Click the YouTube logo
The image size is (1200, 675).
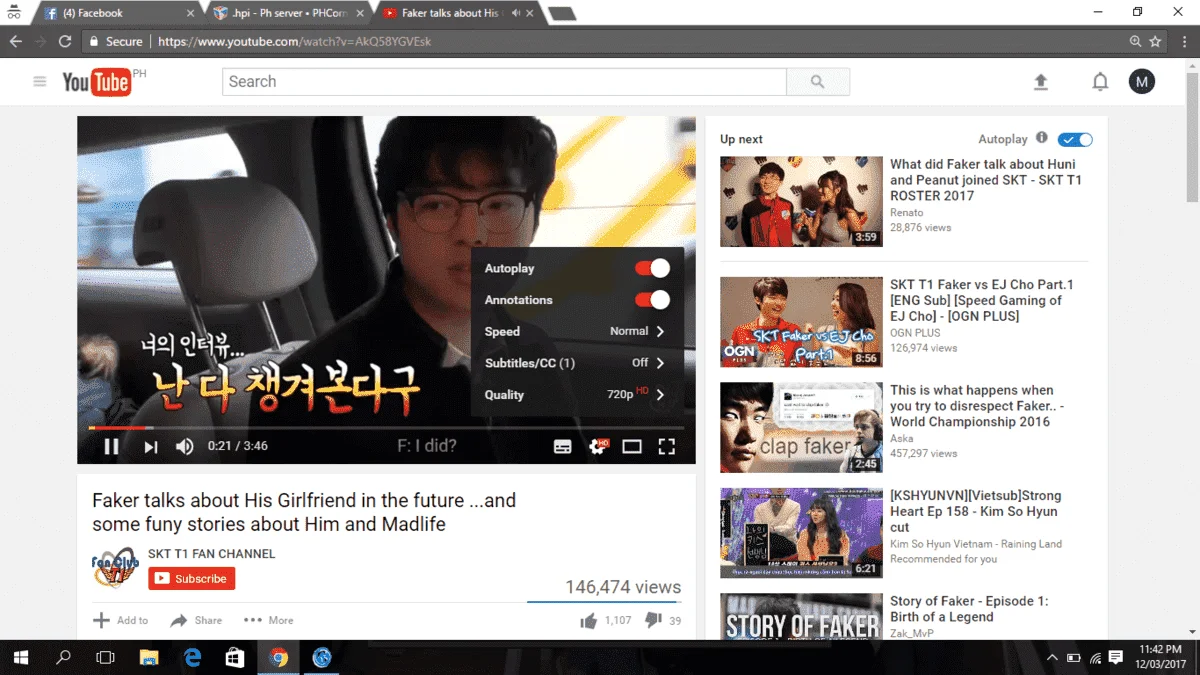tap(96, 82)
